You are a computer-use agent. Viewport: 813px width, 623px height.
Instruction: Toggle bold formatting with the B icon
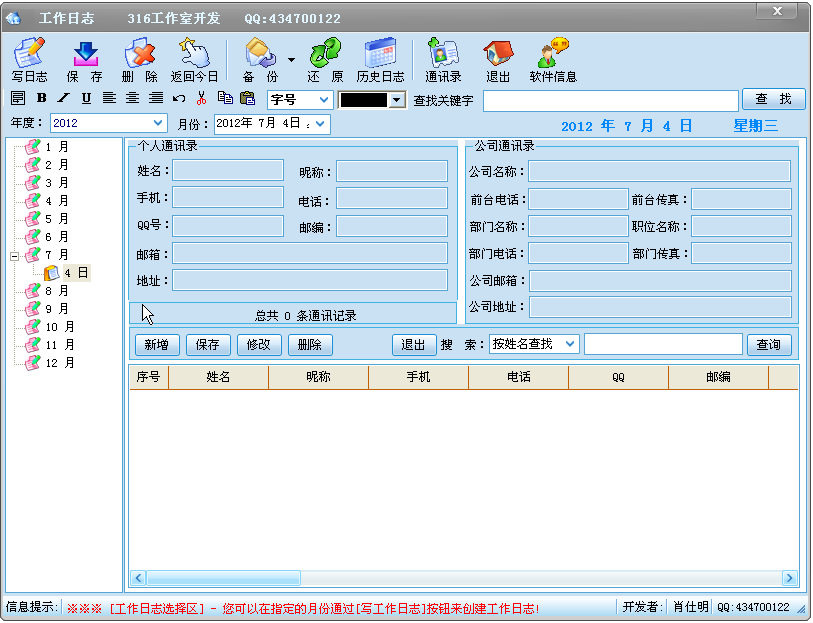click(x=40, y=97)
